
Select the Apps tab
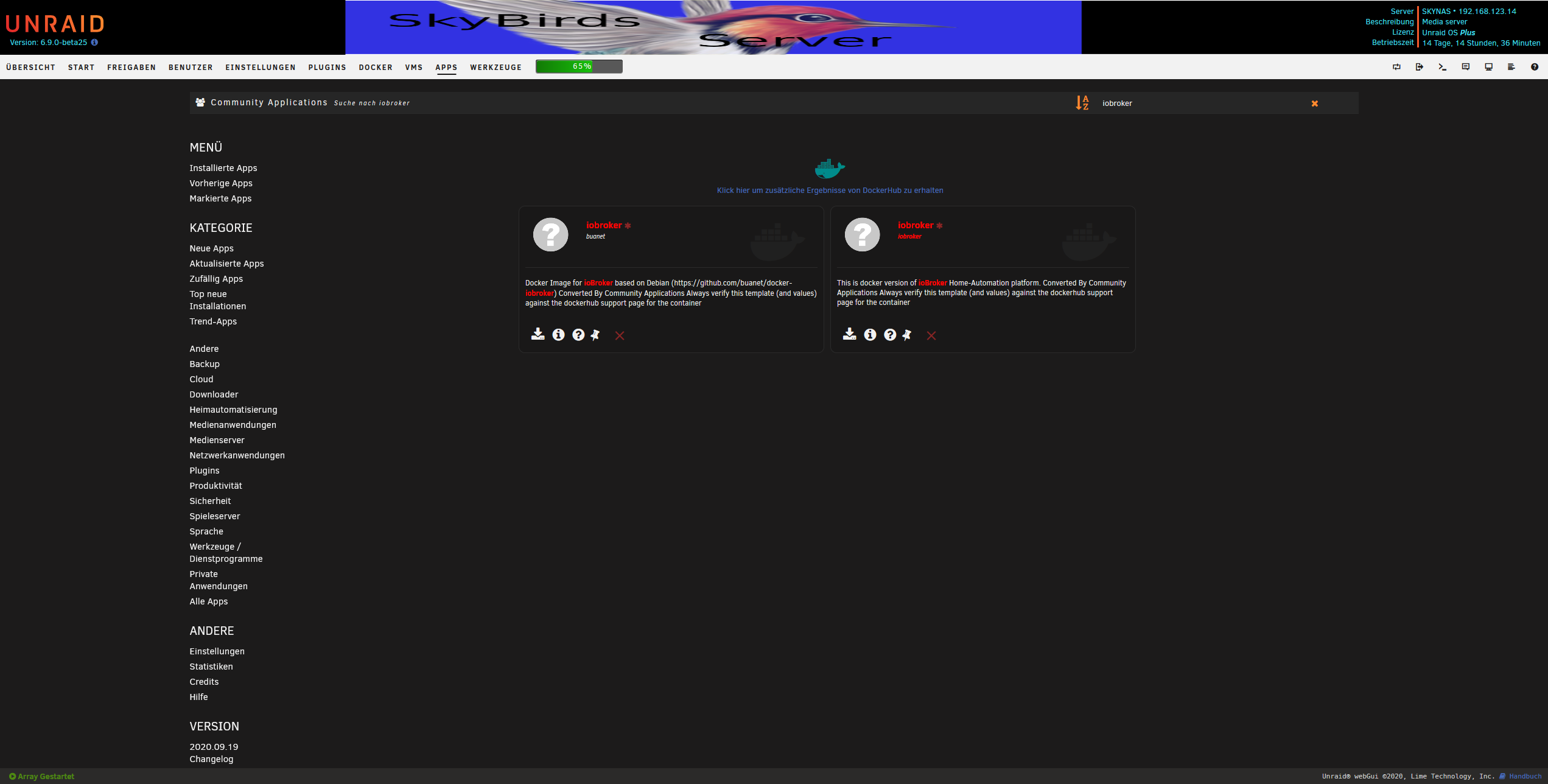pyautogui.click(x=446, y=68)
